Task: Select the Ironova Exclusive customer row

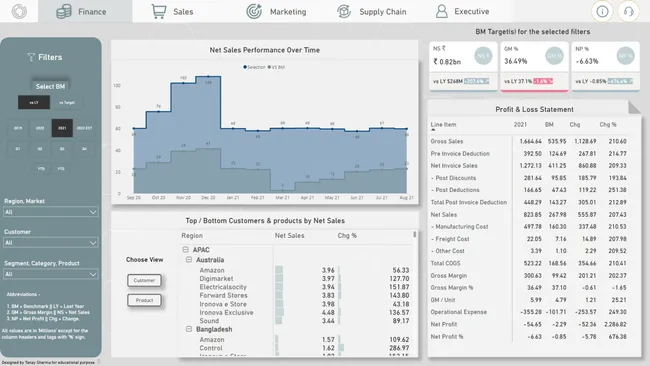Action: pos(296,313)
